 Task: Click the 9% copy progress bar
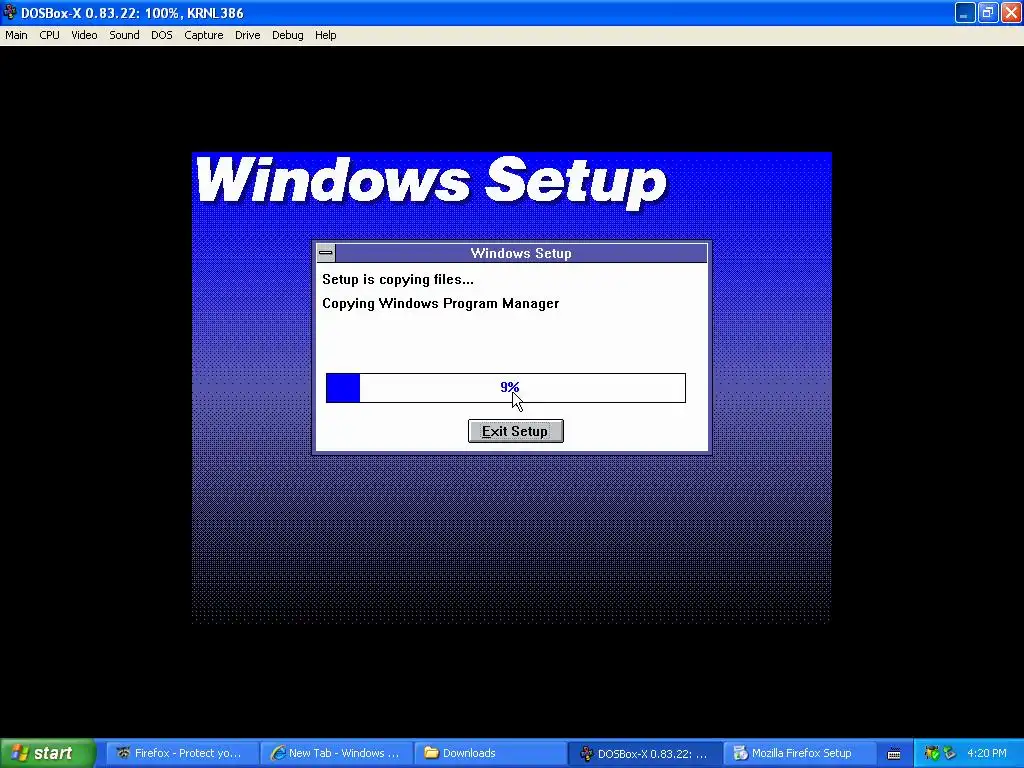point(506,388)
